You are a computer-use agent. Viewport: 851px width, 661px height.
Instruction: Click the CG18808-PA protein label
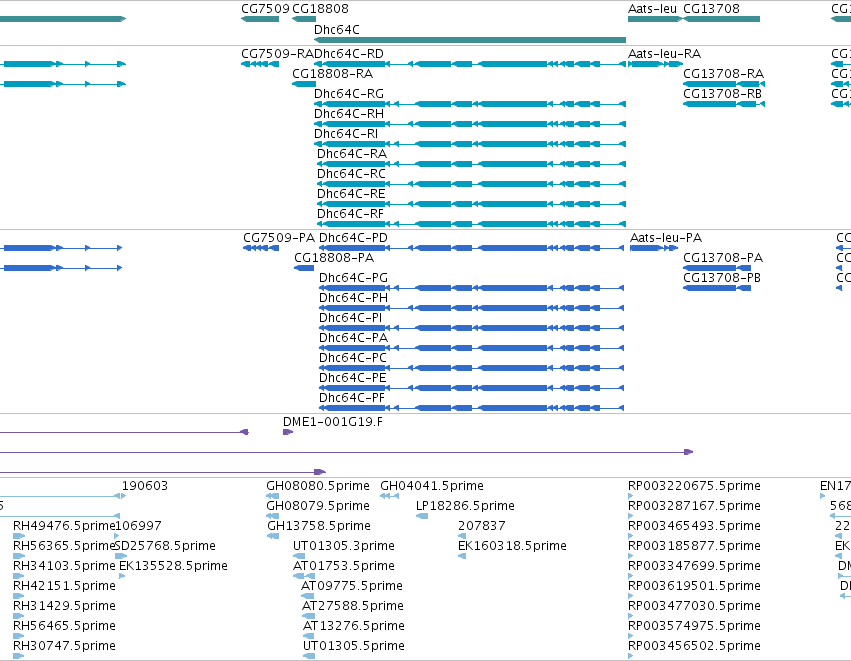pyautogui.click(x=334, y=258)
